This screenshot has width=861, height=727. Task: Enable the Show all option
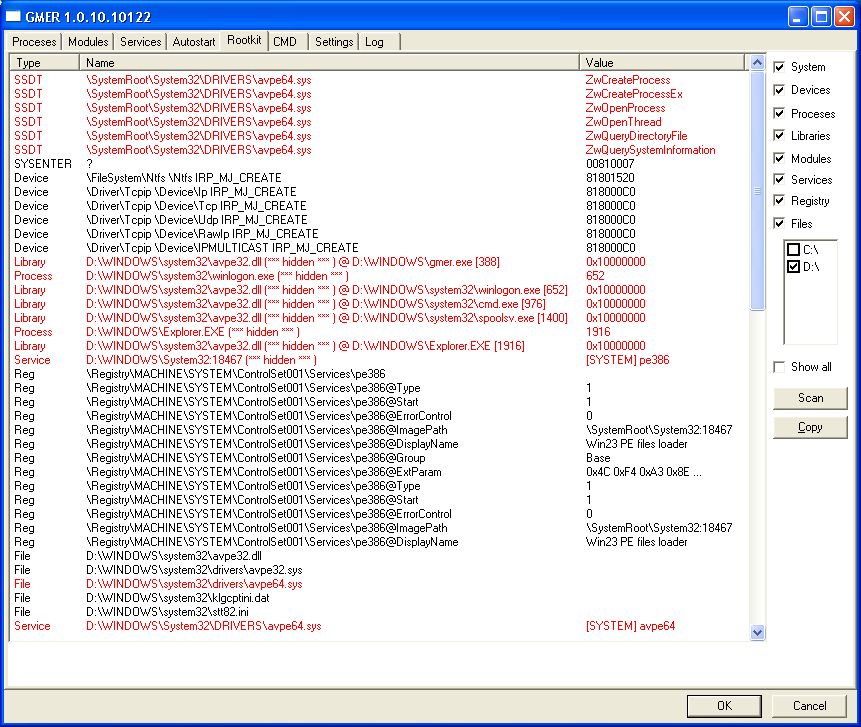pyautogui.click(x=780, y=367)
